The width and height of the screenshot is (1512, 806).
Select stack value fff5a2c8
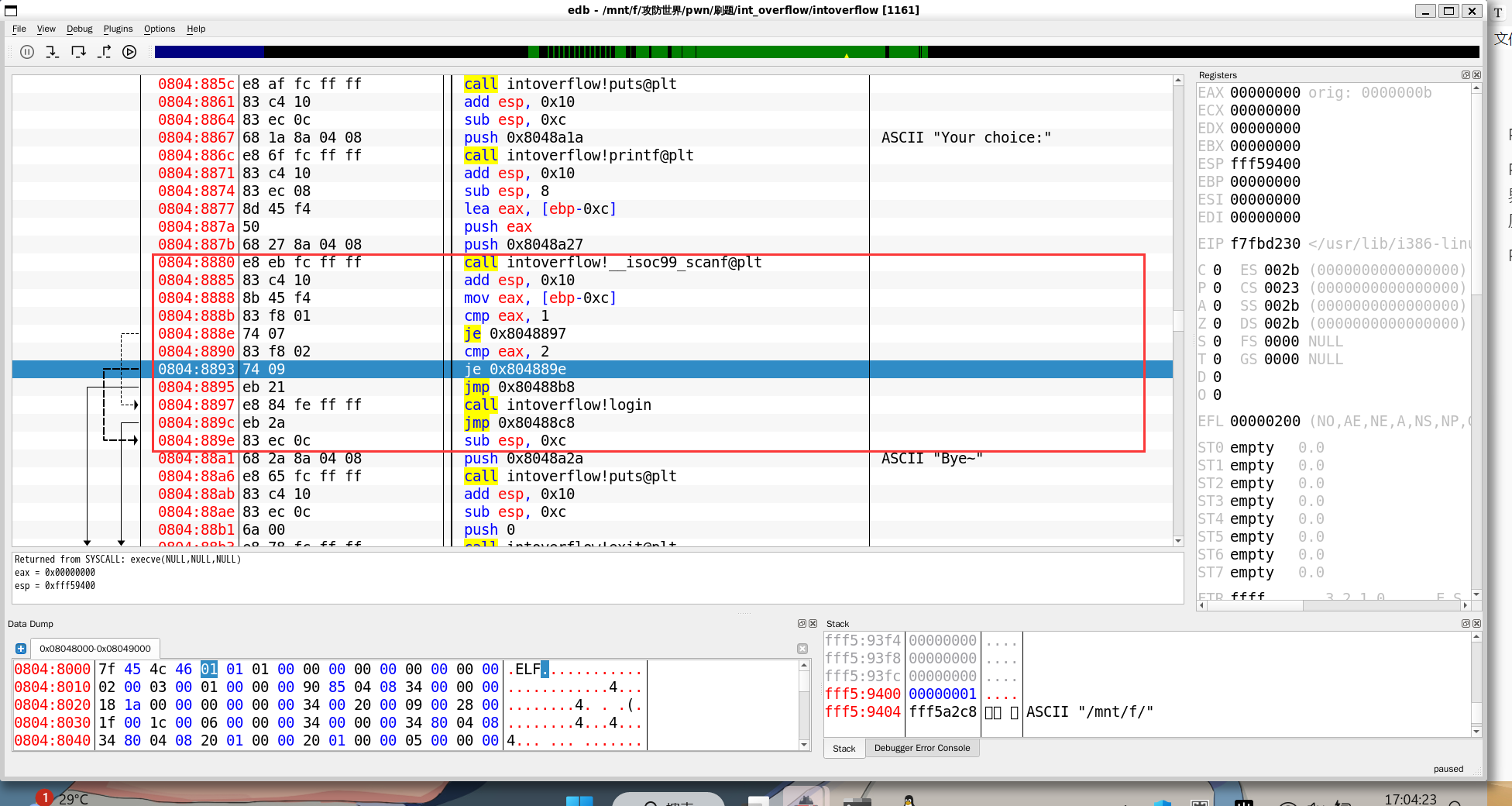(943, 711)
